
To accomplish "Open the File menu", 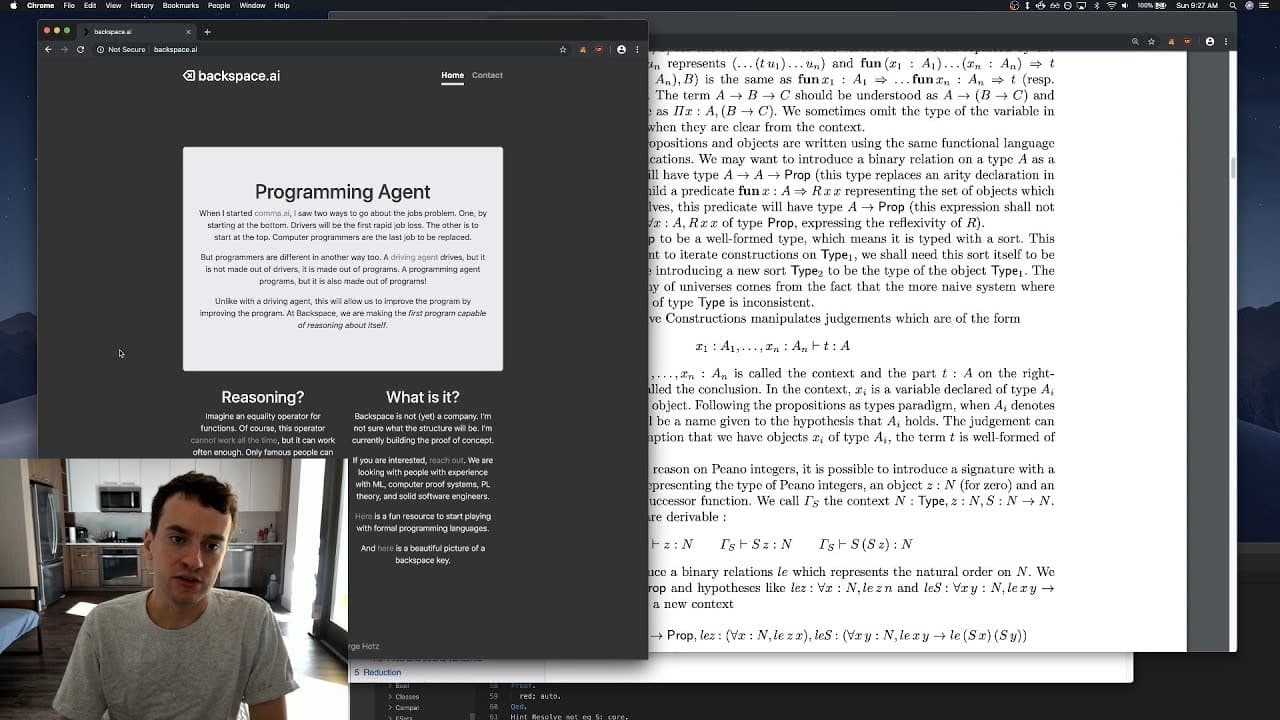I will pyautogui.click(x=69, y=6).
